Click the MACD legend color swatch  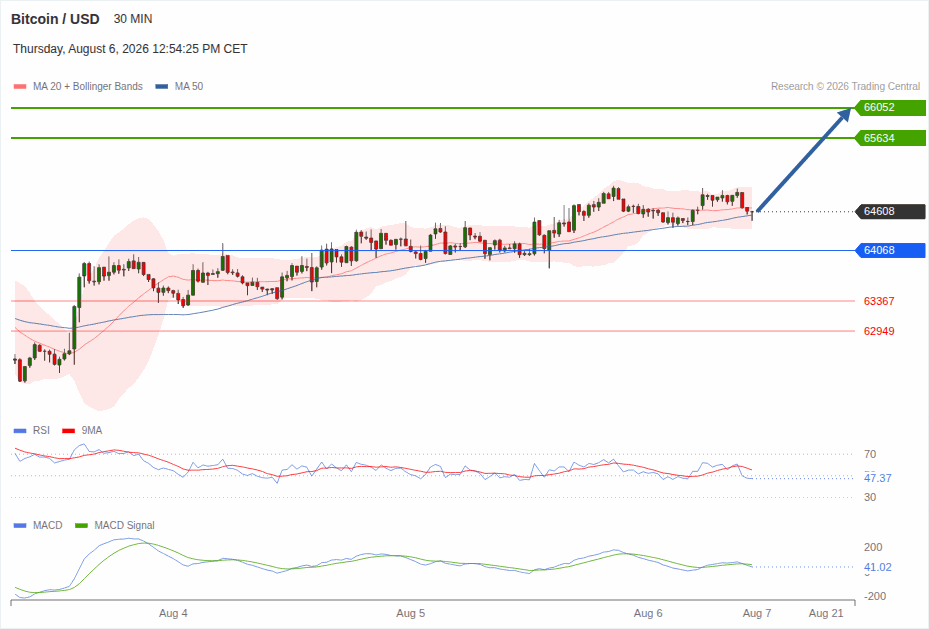20,525
